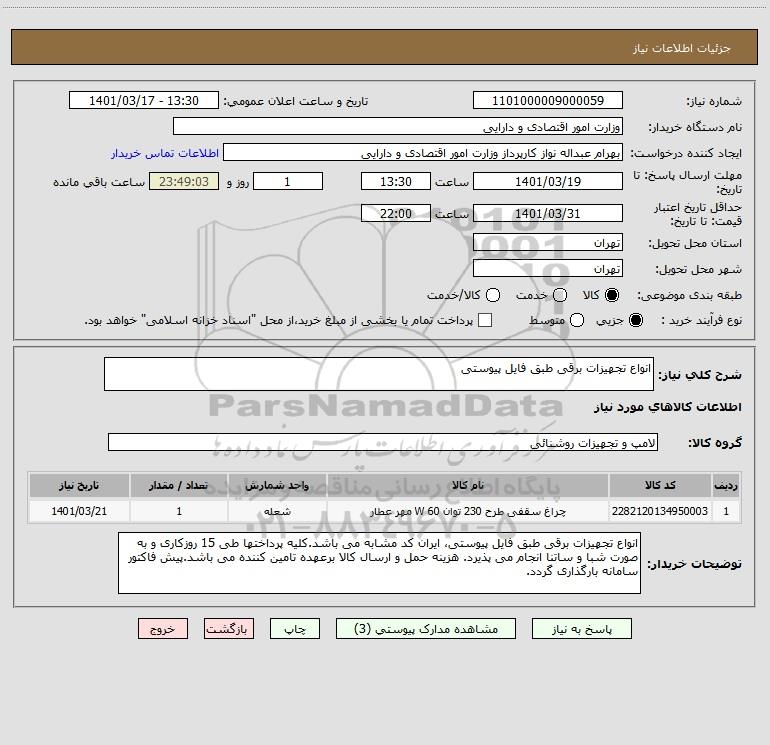Click the request creator field بهرام عبداله نواز

[423, 152]
